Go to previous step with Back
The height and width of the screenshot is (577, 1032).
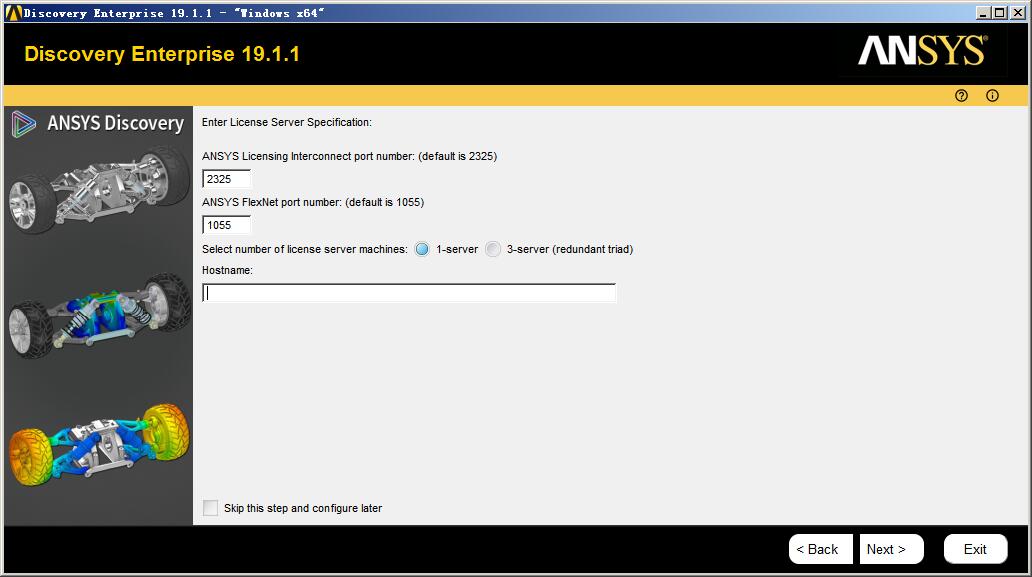pyautogui.click(x=820, y=549)
